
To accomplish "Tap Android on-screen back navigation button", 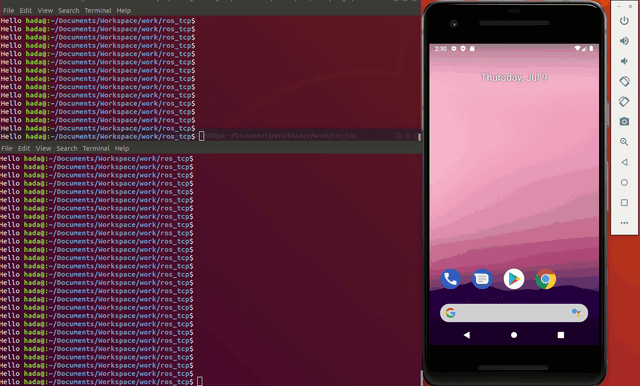I will [x=467, y=335].
